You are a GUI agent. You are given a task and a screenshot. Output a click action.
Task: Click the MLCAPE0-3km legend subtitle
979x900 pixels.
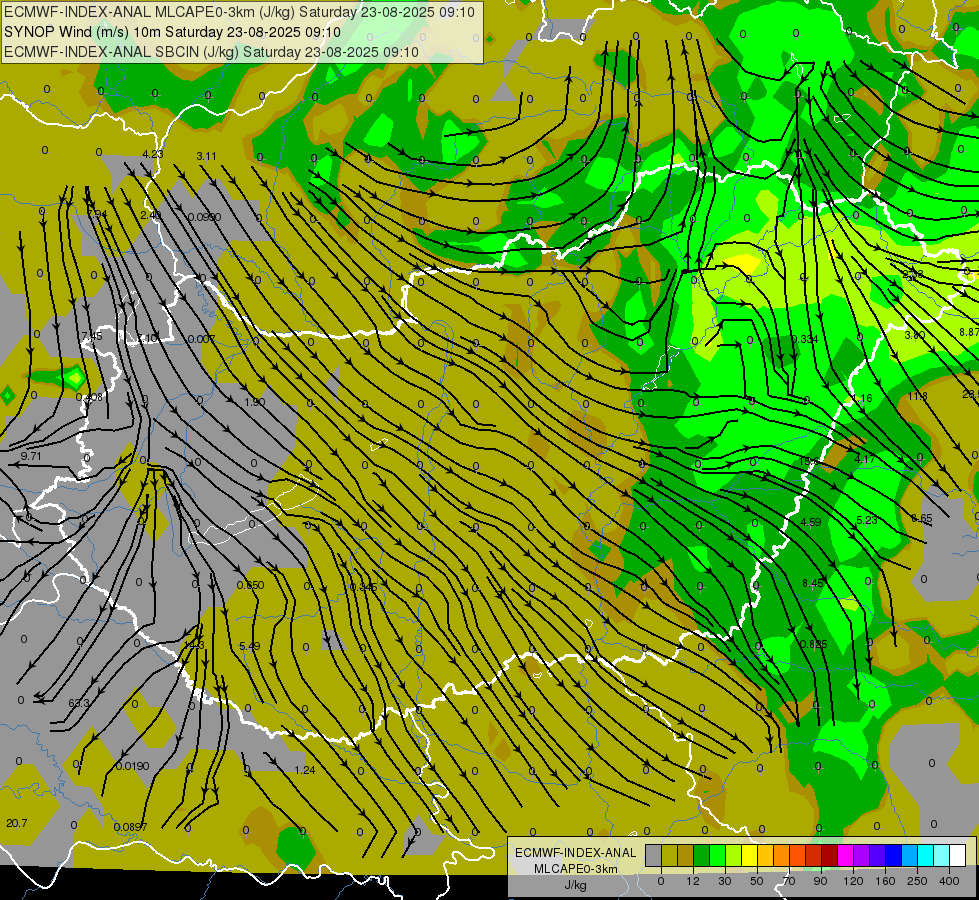pyautogui.click(x=576, y=869)
